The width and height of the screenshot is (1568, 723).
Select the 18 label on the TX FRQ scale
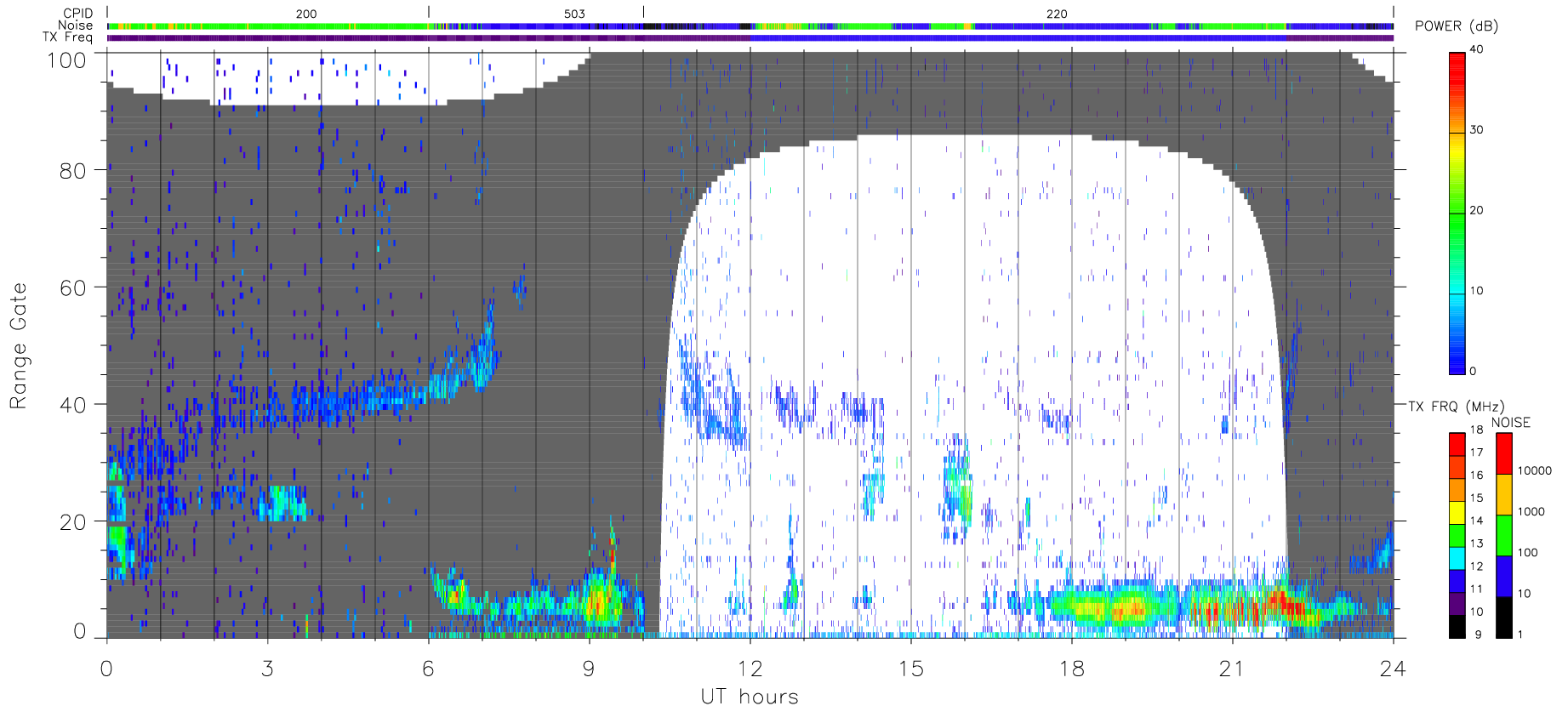(1476, 430)
